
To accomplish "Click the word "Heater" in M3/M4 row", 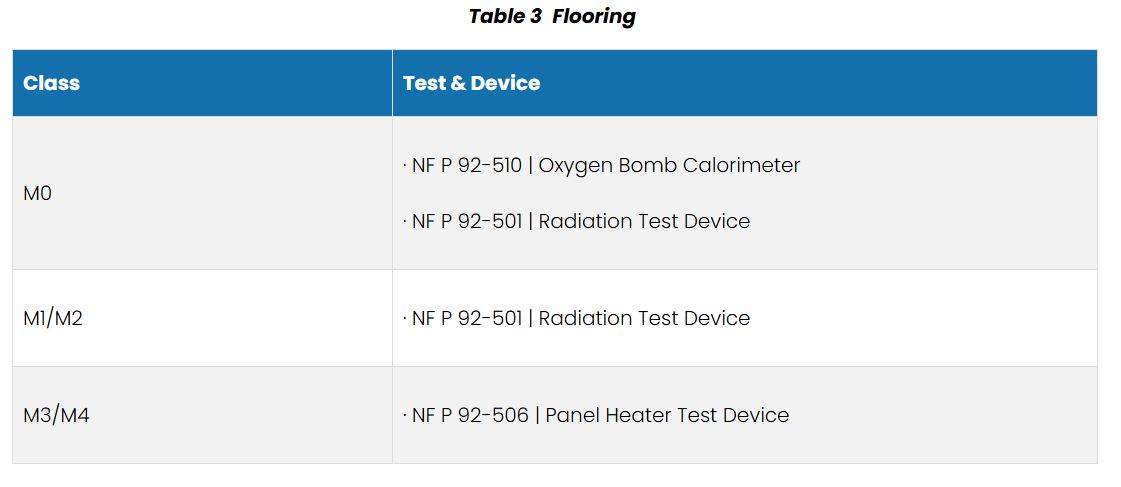I will (x=637, y=415).
